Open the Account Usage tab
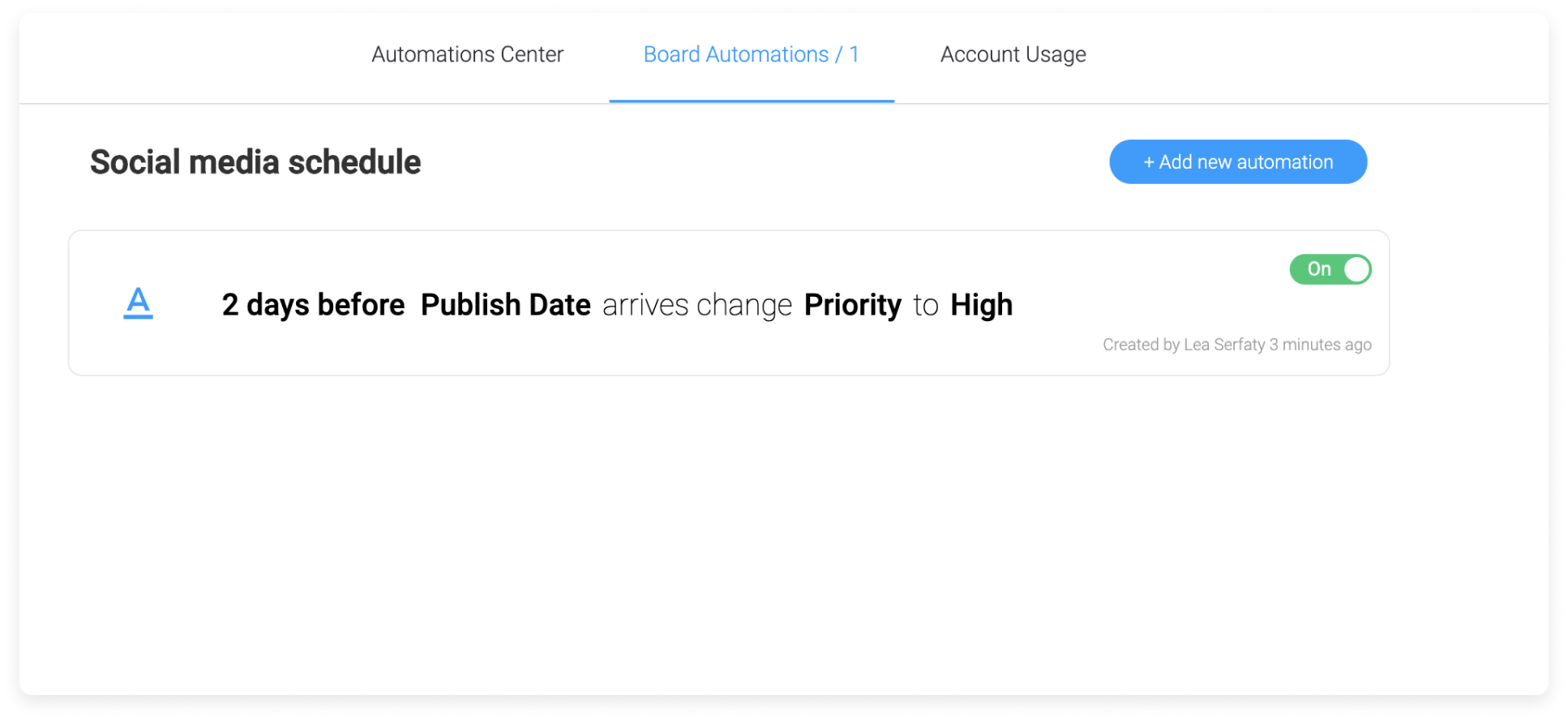This screenshot has width=1568, height=721. point(1013,54)
